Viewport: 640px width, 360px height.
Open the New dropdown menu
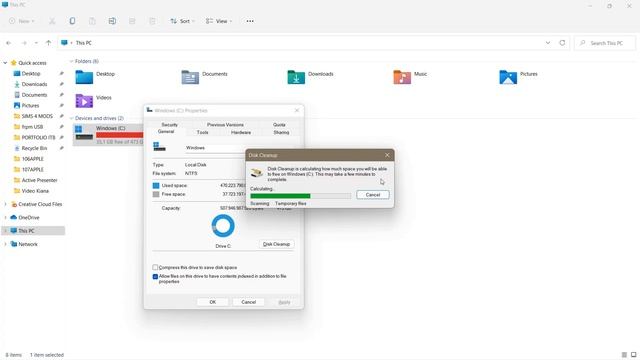(22, 21)
